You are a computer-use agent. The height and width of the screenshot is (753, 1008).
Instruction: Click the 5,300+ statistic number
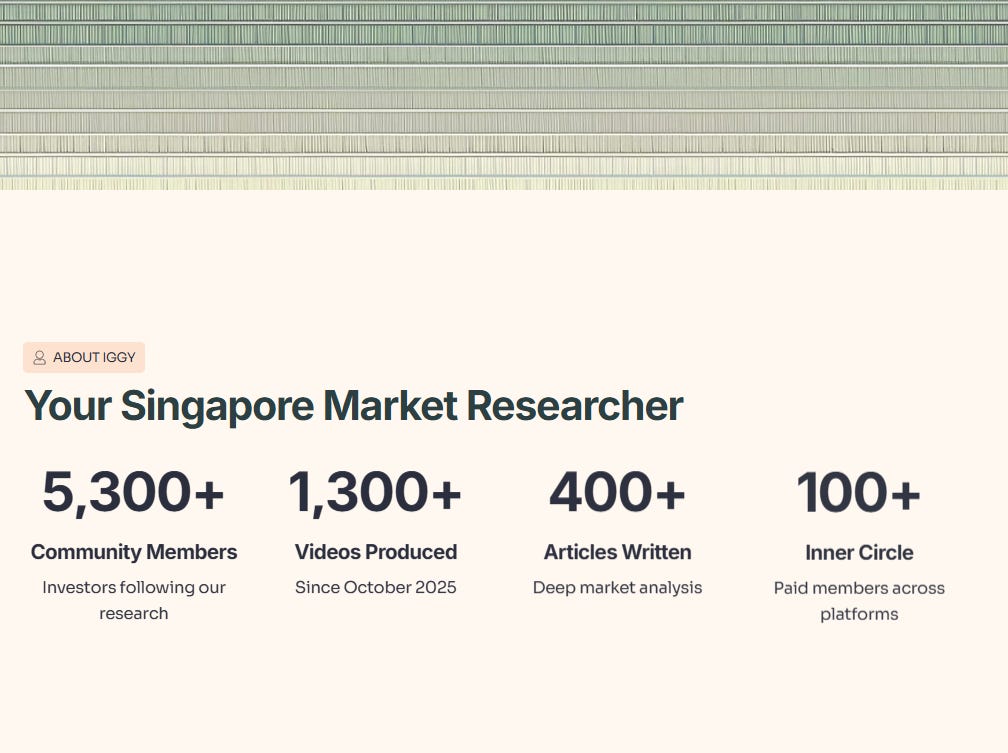tap(134, 492)
